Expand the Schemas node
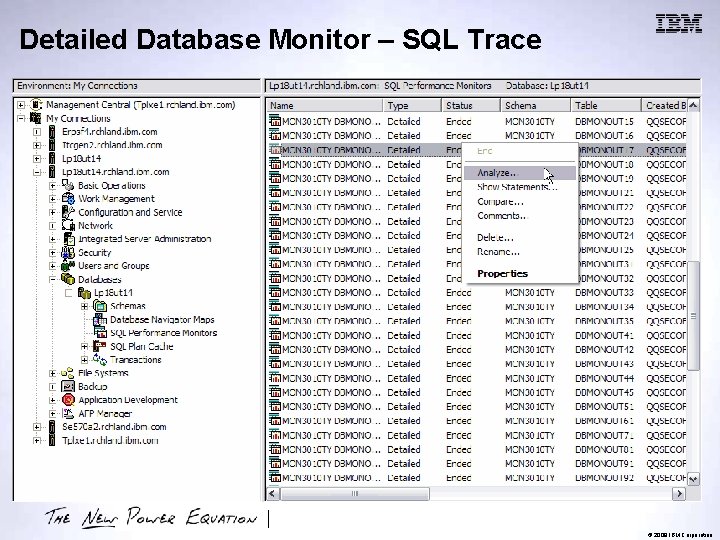Viewport: 720px width, 540px height. pyautogui.click(x=84, y=306)
